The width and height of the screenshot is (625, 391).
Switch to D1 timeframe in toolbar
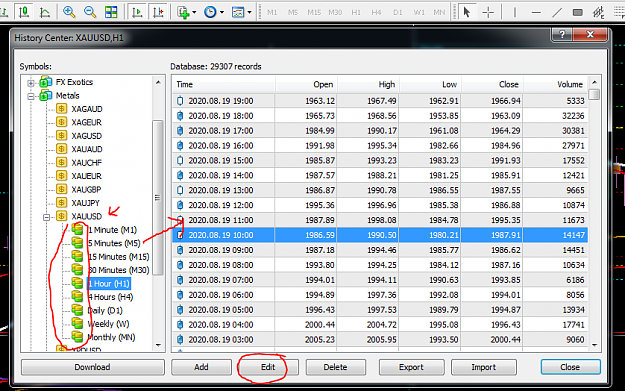pos(397,12)
